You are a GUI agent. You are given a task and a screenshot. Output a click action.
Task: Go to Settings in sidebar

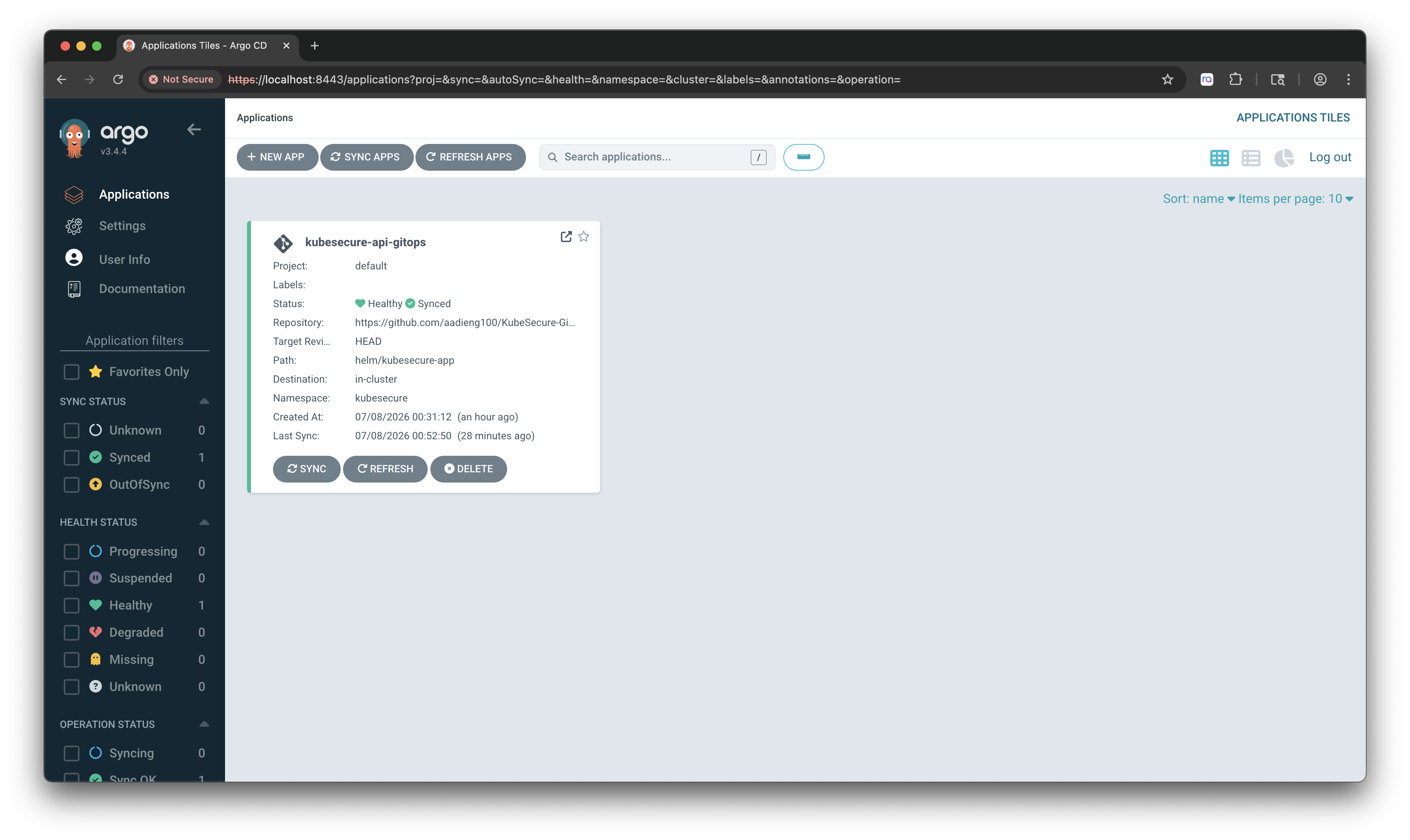coord(122,226)
